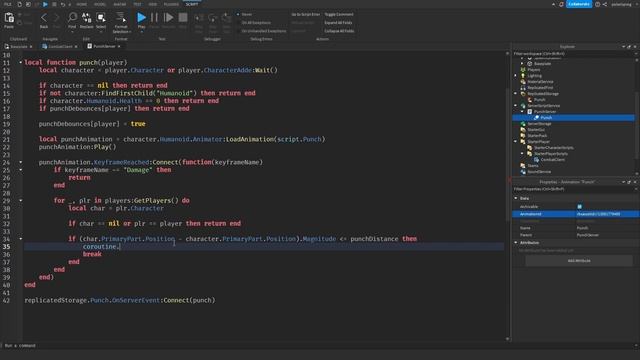This screenshot has height=360, width=640.
Task: Click Collapse All Folds
Action: [339, 31]
